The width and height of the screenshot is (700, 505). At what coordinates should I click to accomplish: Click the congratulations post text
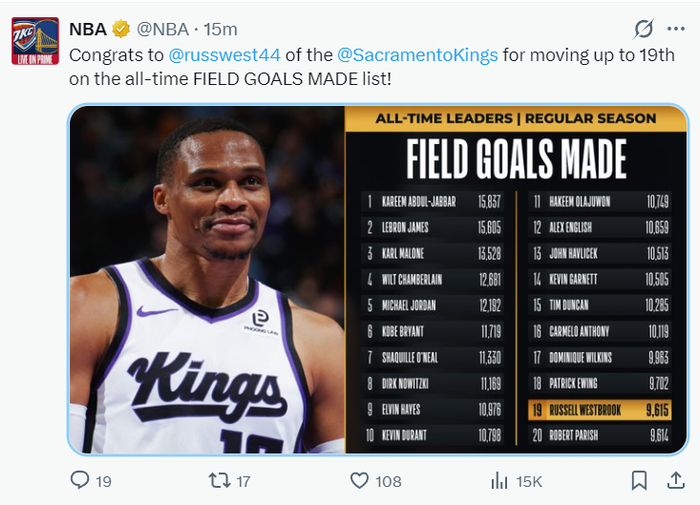coord(300,78)
